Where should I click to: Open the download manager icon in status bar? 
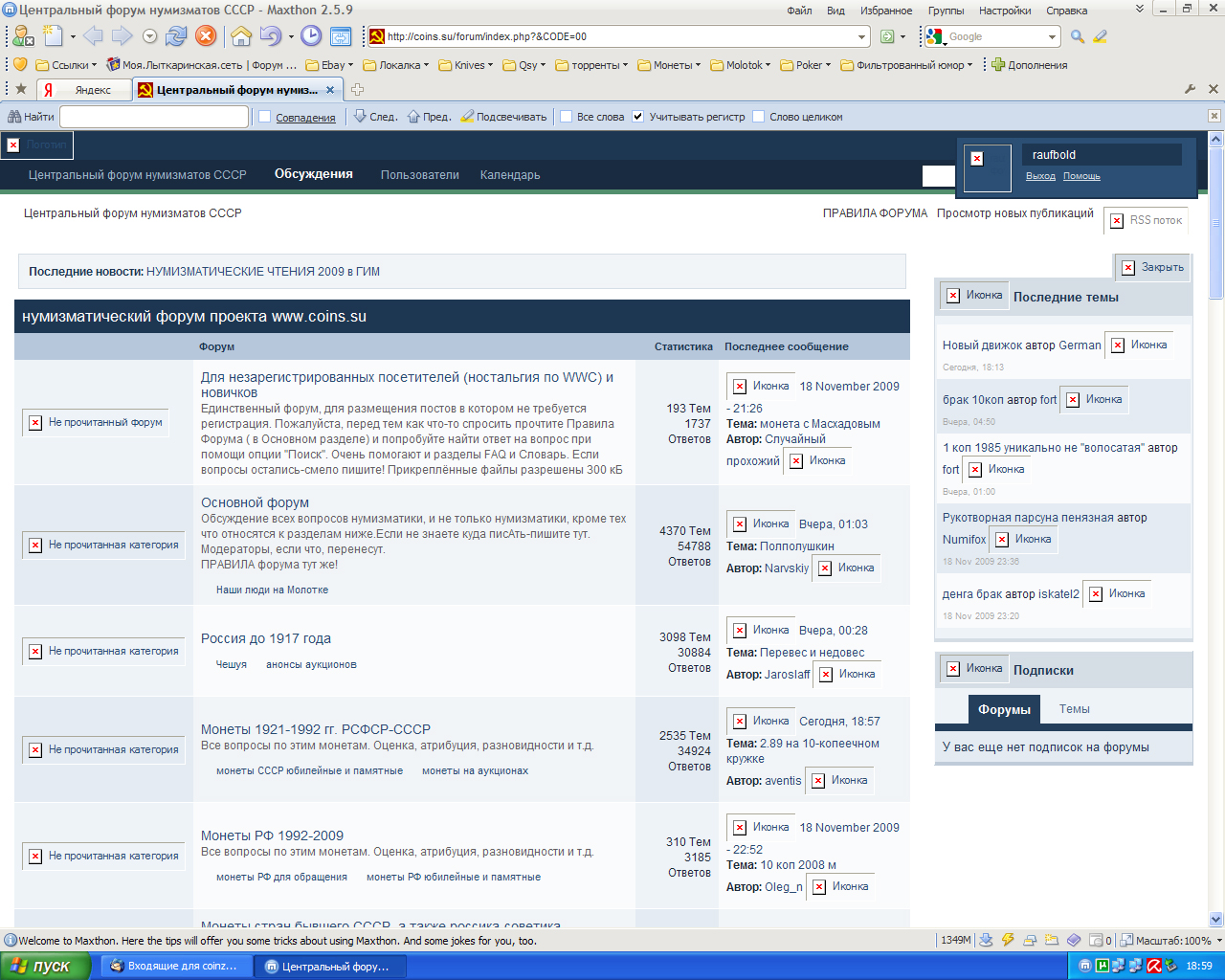[x=987, y=940]
